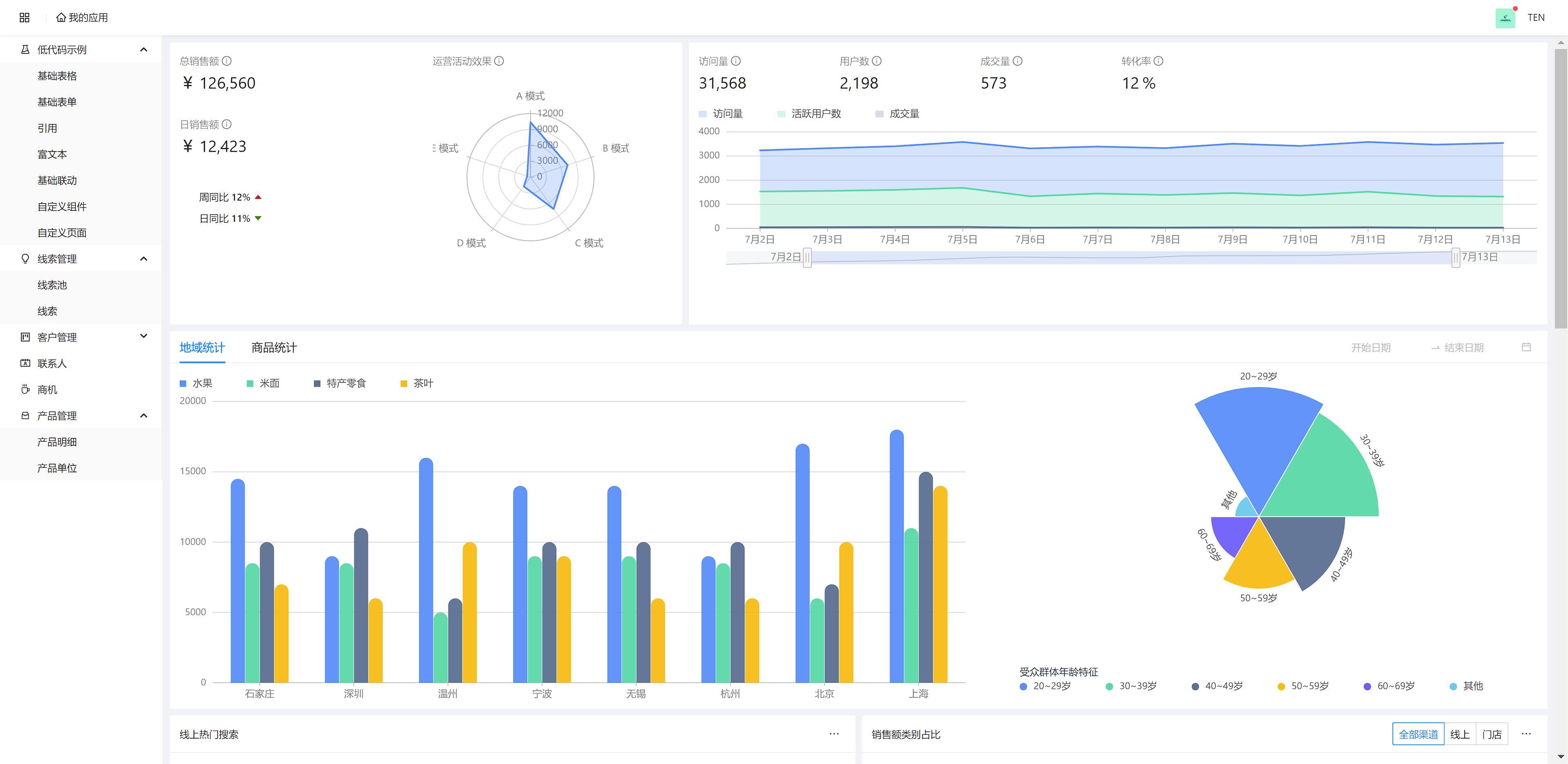Click left handle of date zoom slider

click(807, 257)
